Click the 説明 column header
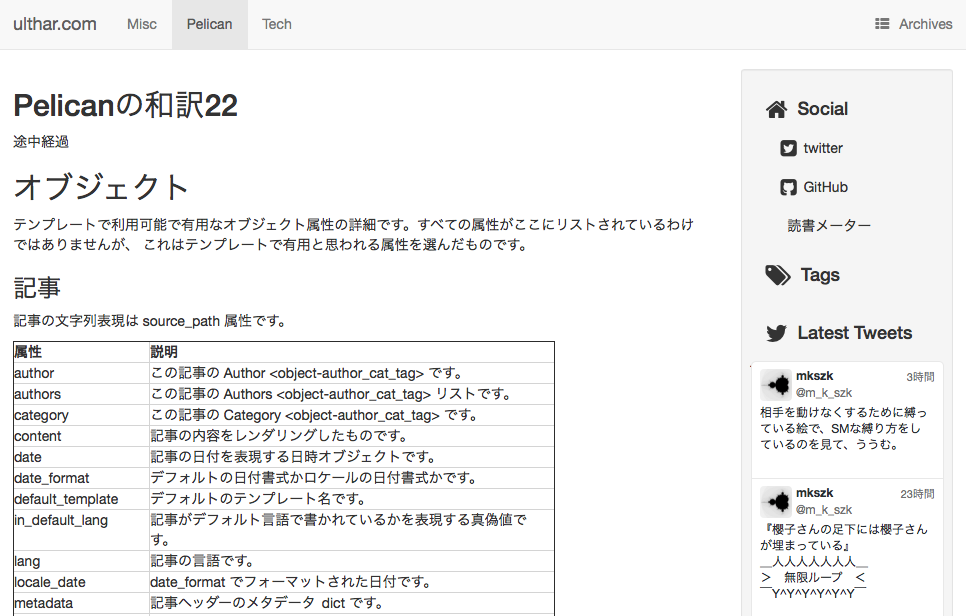 point(352,352)
